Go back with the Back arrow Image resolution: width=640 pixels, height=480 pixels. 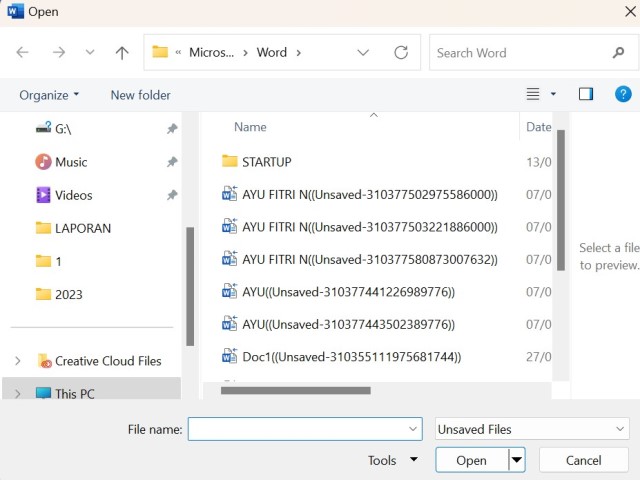pyautogui.click(x=22, y=52)
